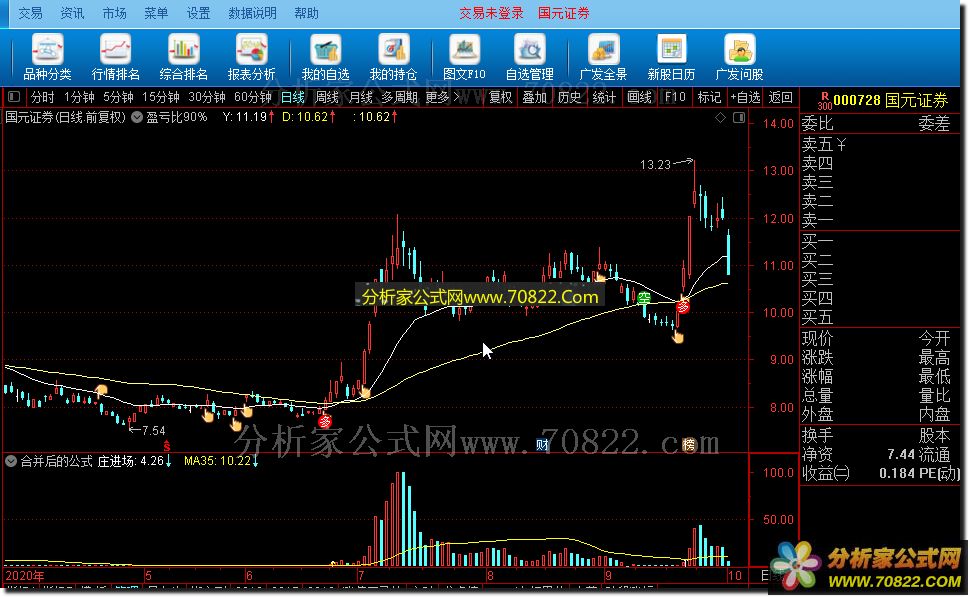Click the 历史 button
The height and width of the screenshot is (597, 970).
tap(569, 97)
